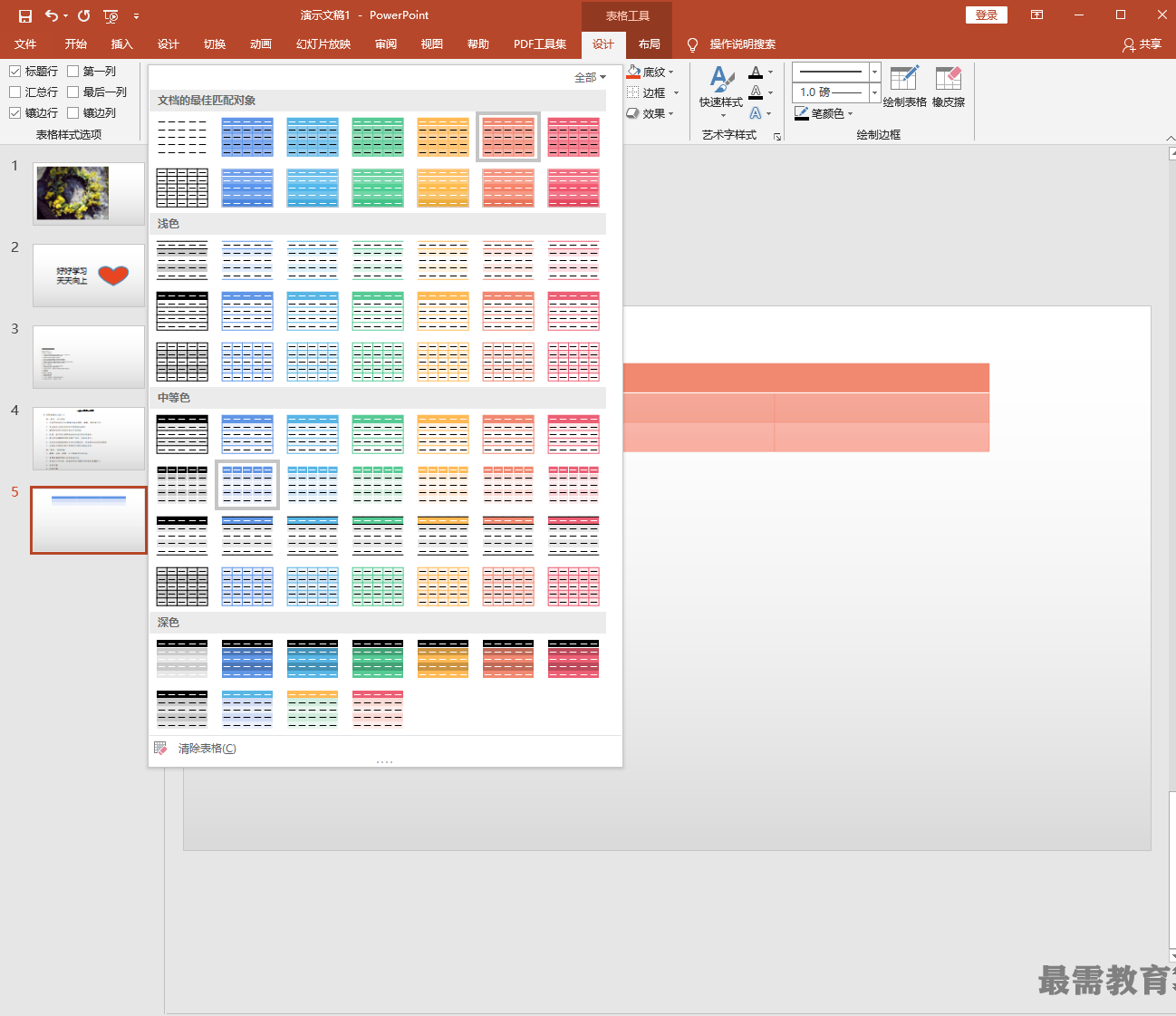Choose the orange grid style in last 中等色 row

point(443,586)
